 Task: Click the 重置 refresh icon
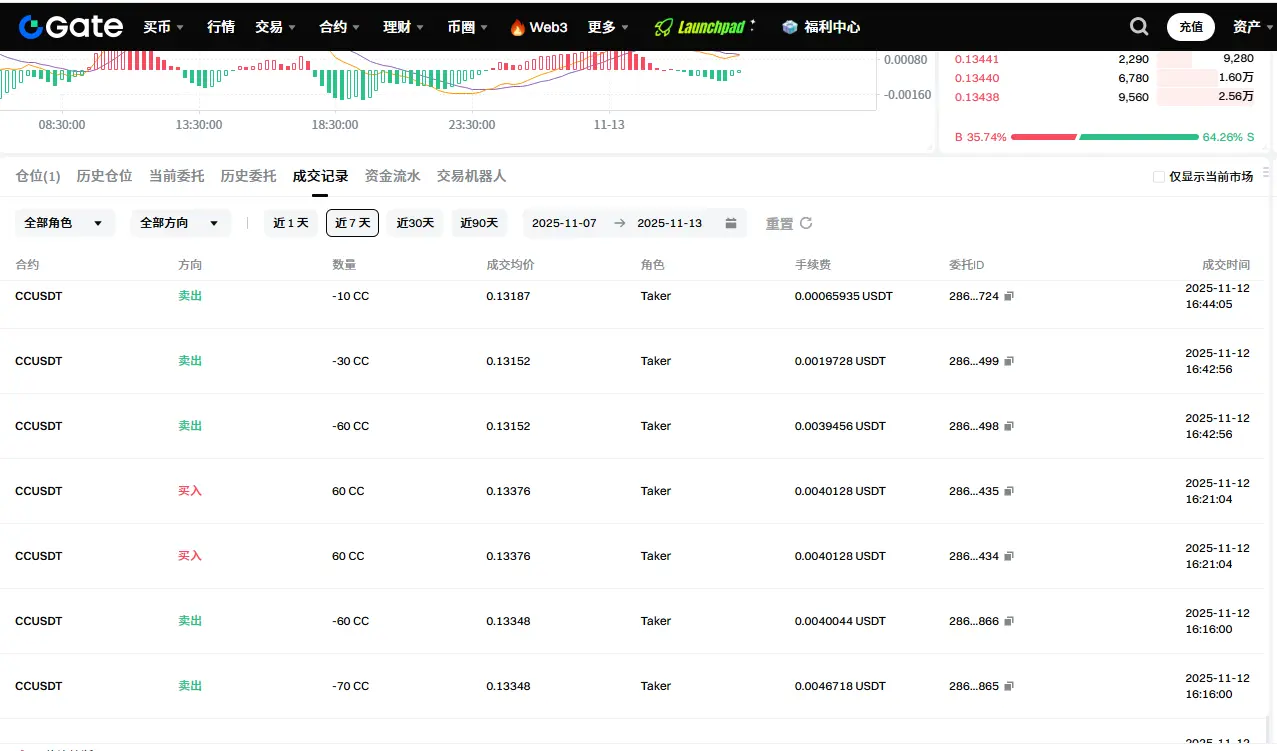click(x=806, y=223)
